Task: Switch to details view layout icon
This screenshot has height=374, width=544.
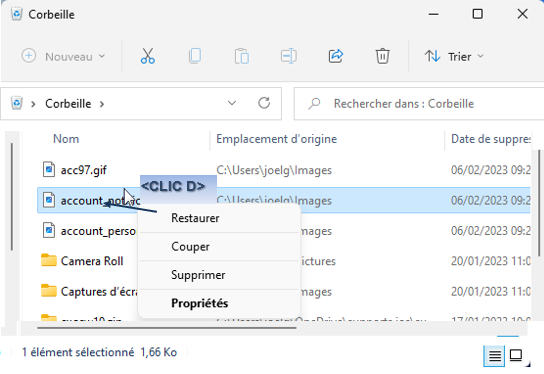Action: point(494,355)
